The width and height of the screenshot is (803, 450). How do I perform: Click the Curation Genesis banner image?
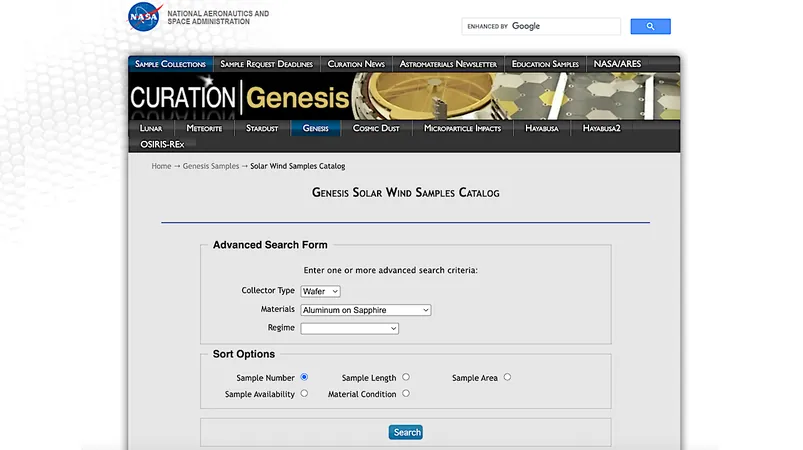click(404, 96)
